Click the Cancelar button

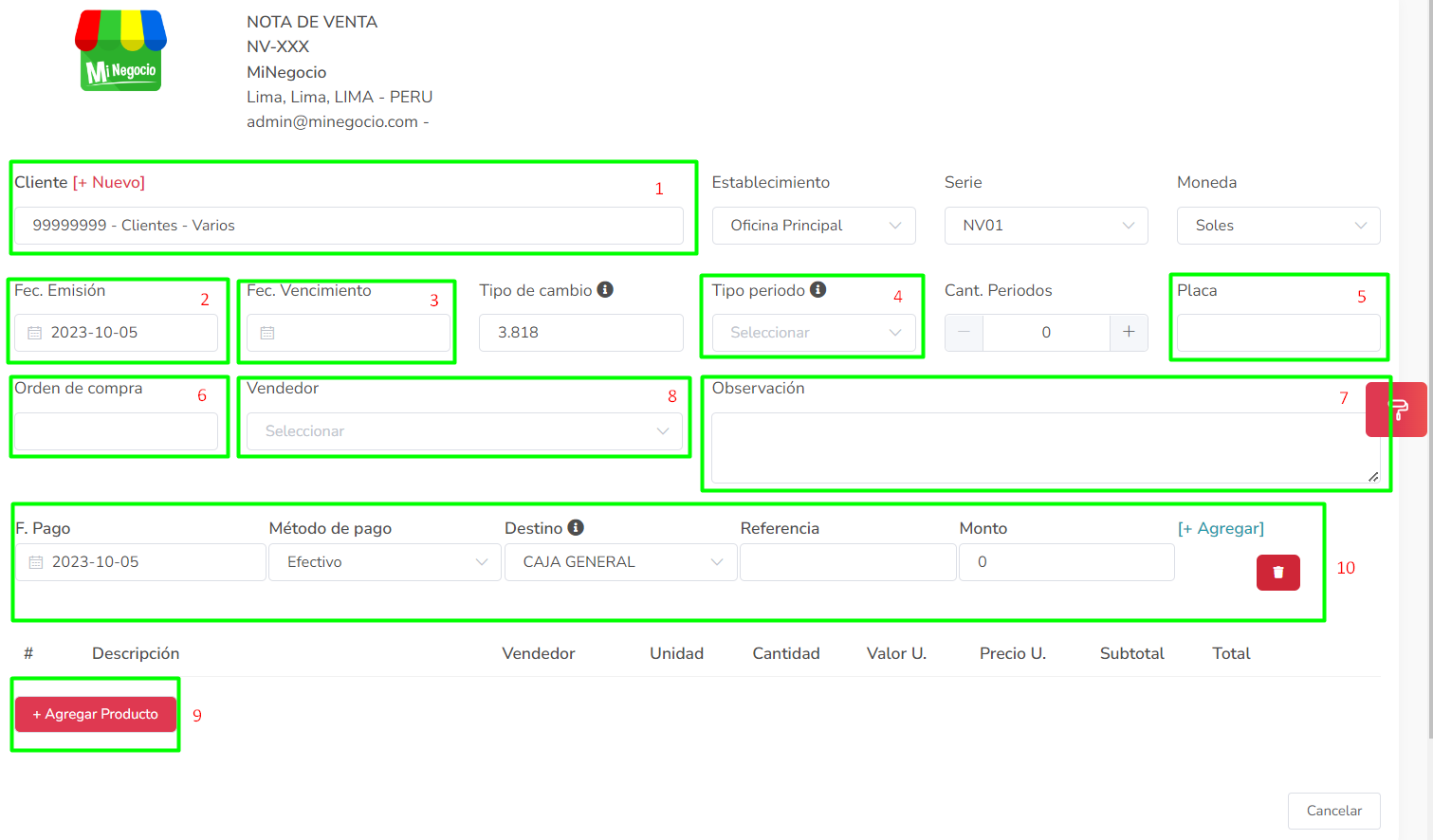point(1333,811)
